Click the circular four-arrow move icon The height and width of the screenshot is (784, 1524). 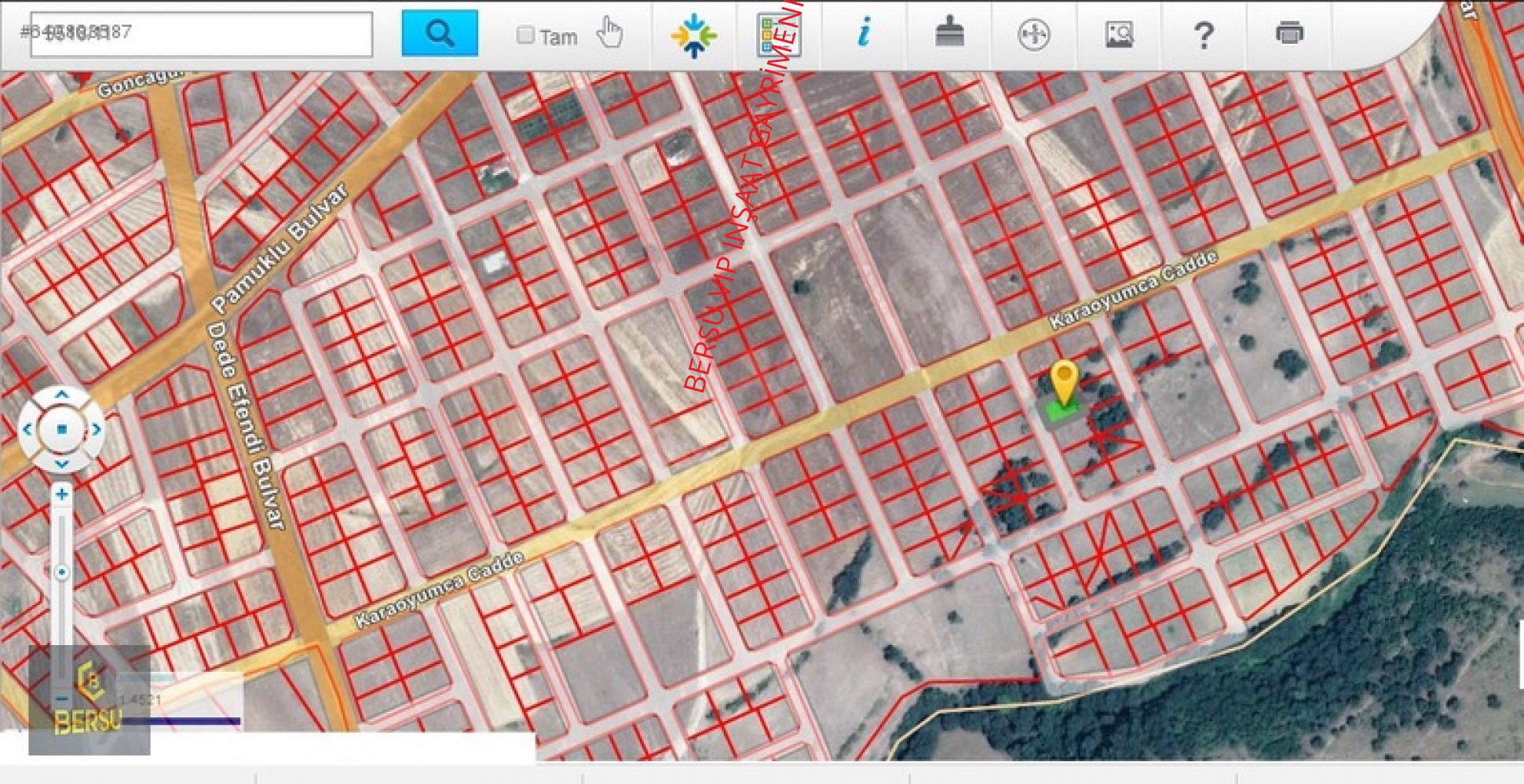1033,35
